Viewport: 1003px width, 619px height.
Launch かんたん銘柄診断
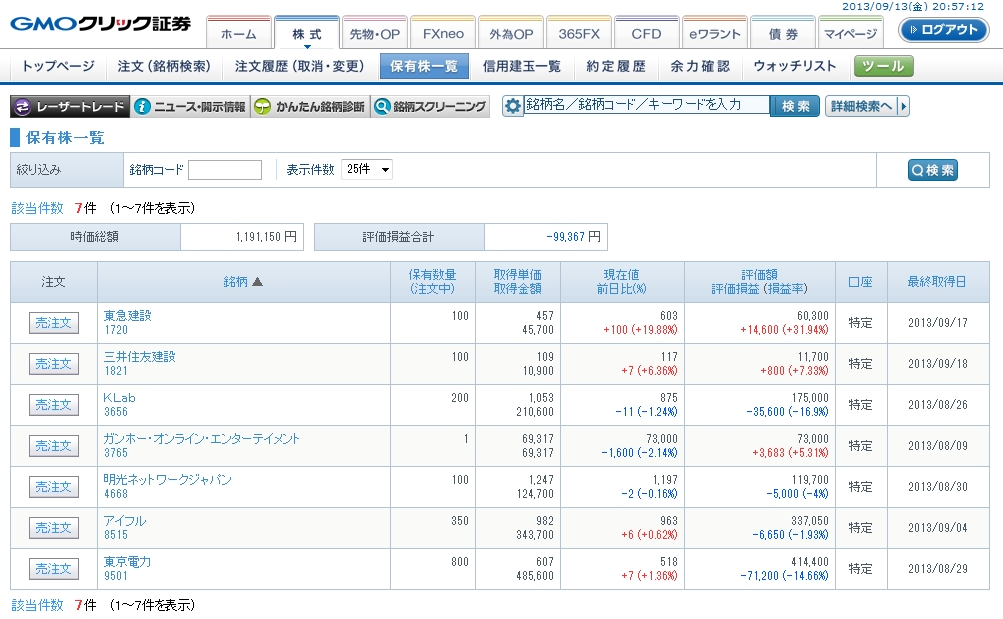point(309,107)
